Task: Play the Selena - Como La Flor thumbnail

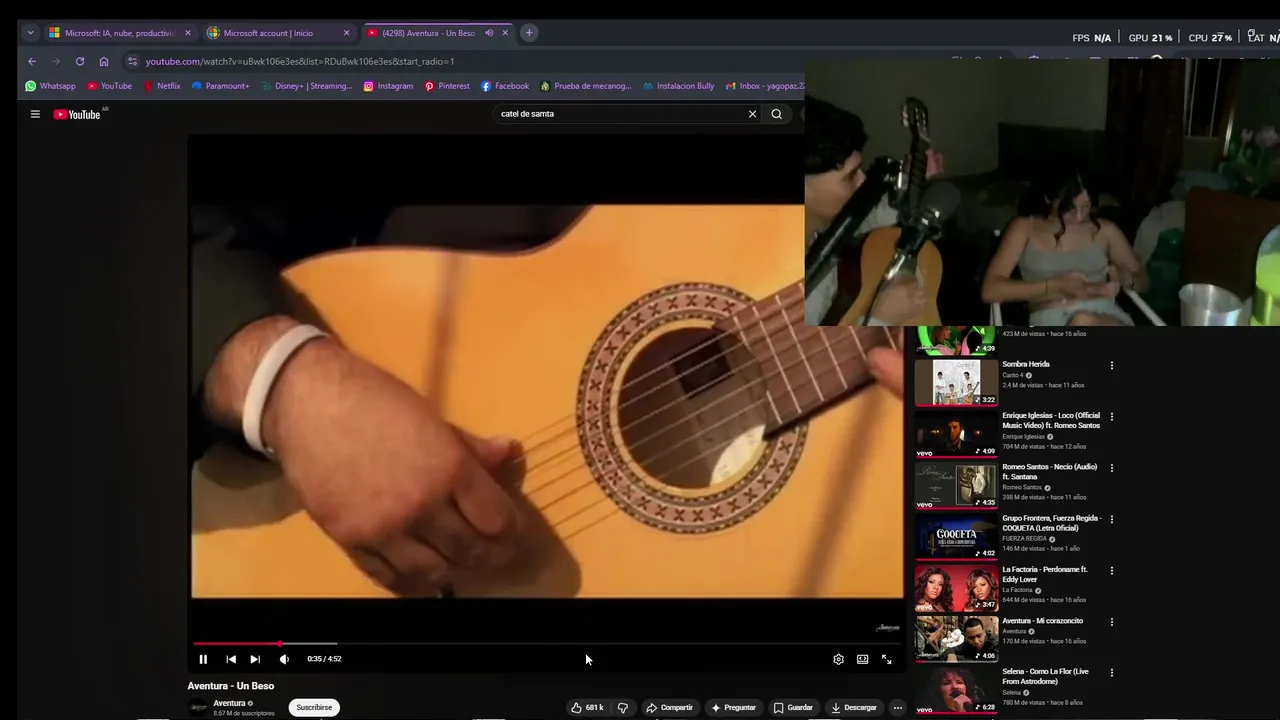Action: pyautogui.click(x=956, y=690)
